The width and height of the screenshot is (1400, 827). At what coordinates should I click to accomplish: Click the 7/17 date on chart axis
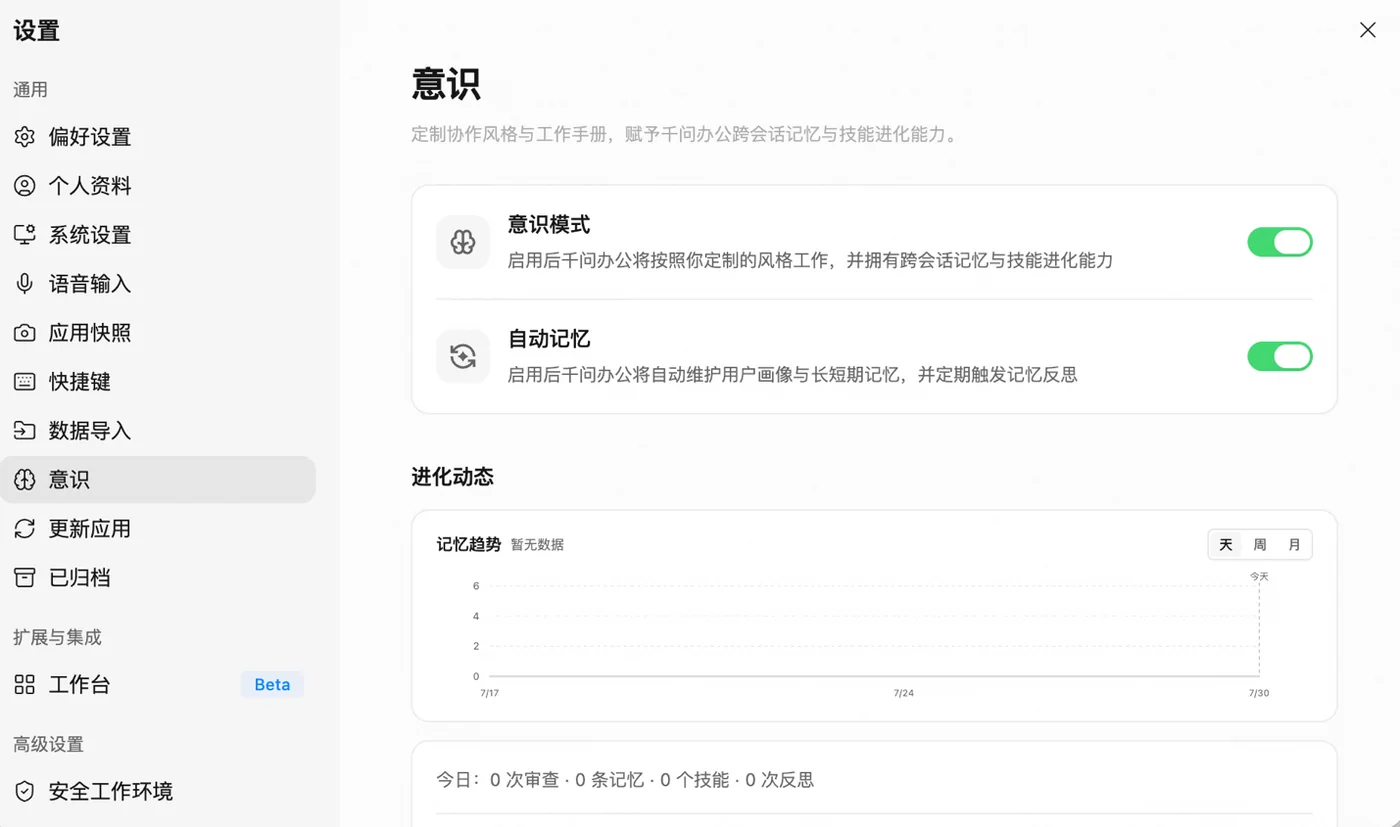489,693
